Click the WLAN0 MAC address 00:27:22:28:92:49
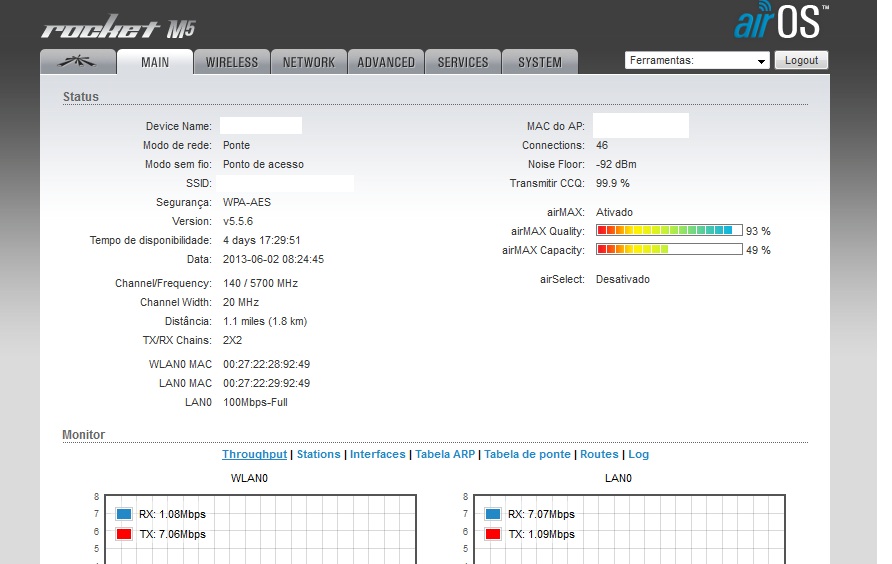The width and height of the screenshot is (892, 564). (x=266, y=364)
